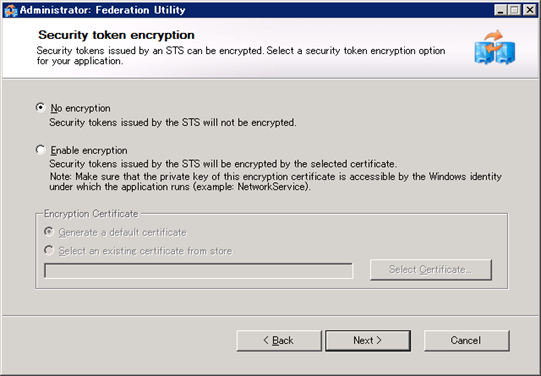Click the certificate path text field
This screenshot has width=541, height=376.
click(198, 271)
